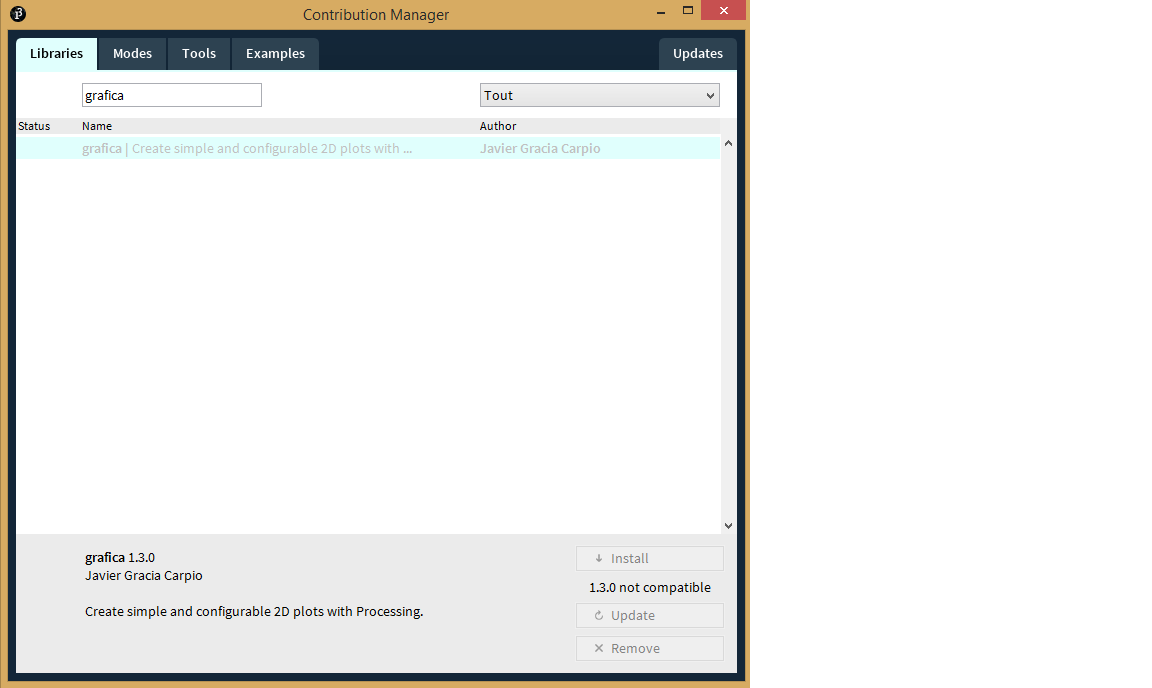Viewport: 1152px width, 688px height.
Task: Sort list by Author column header
Action: pyautogui.click(x=498, y=126)
